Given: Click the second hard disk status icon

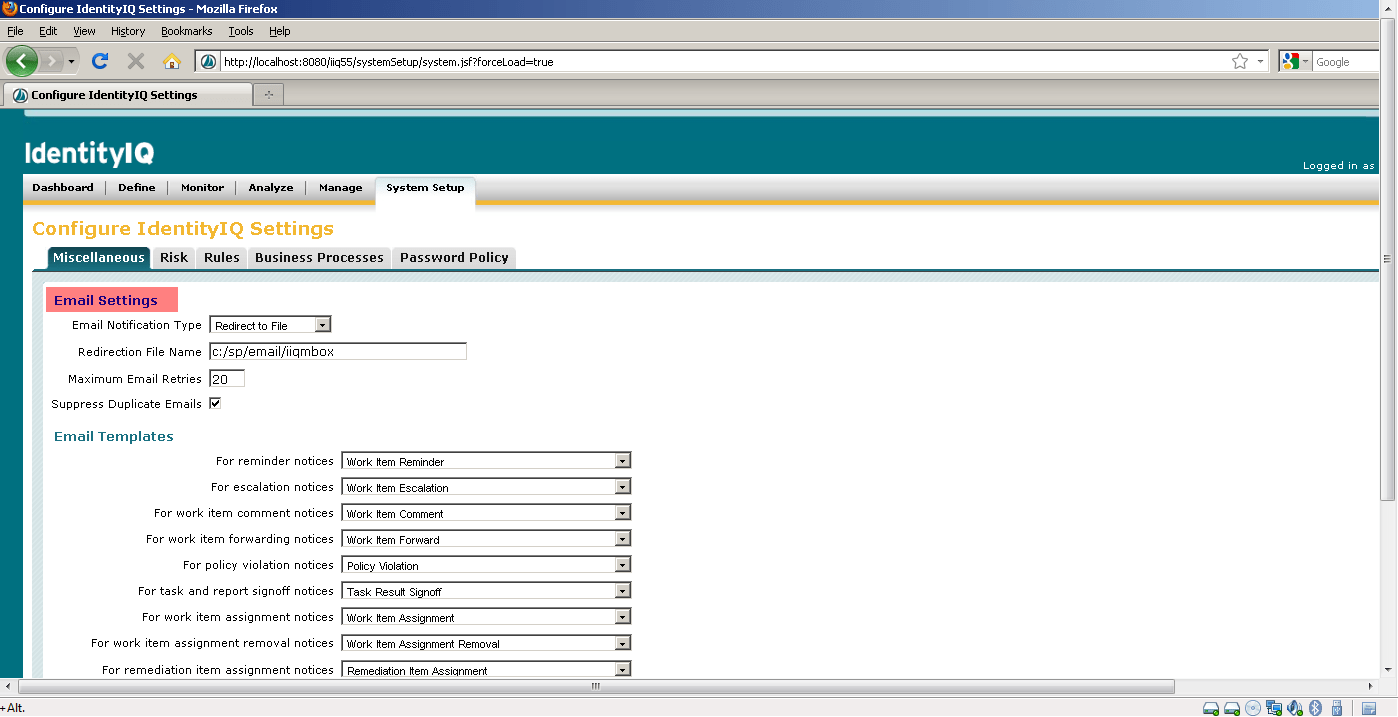Looking at the screenshot, I should [1232, 708].
